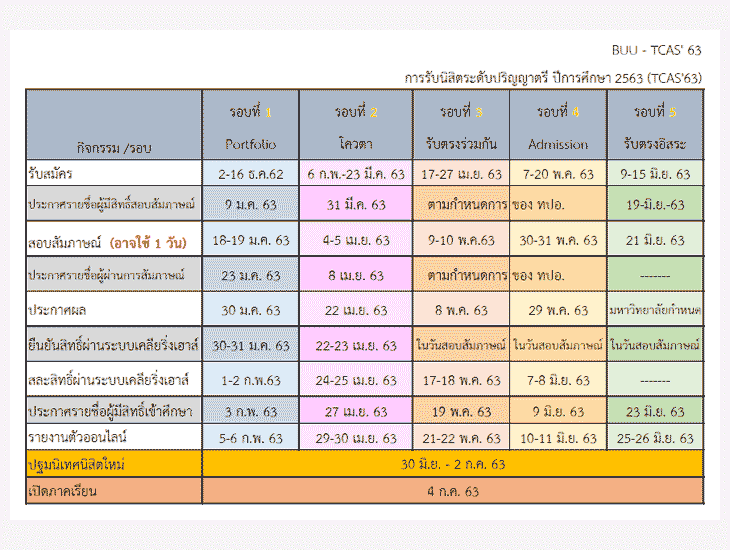Image resolution: width=730 pixels, height=550 pixels.
Task: Click the cell '10-11 มิ.ย. 63'
Action: (558, 437)
